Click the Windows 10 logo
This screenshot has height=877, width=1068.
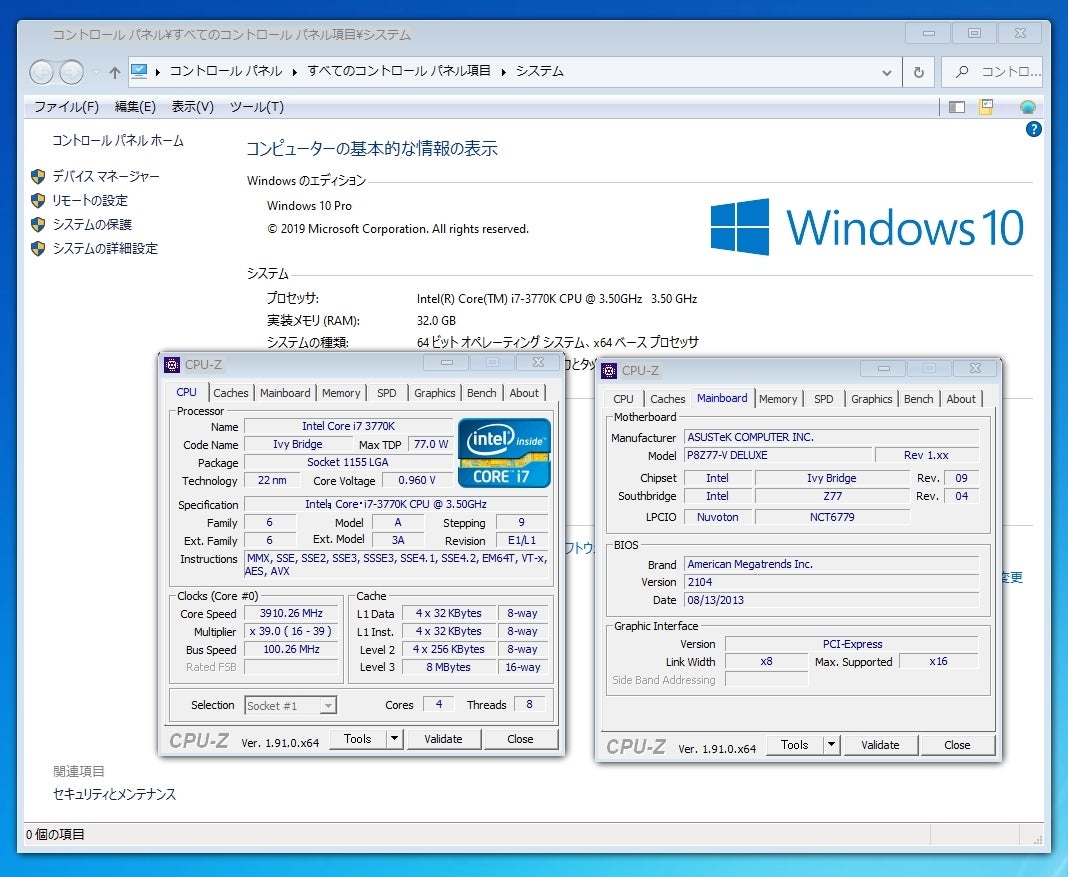point(867,227)
